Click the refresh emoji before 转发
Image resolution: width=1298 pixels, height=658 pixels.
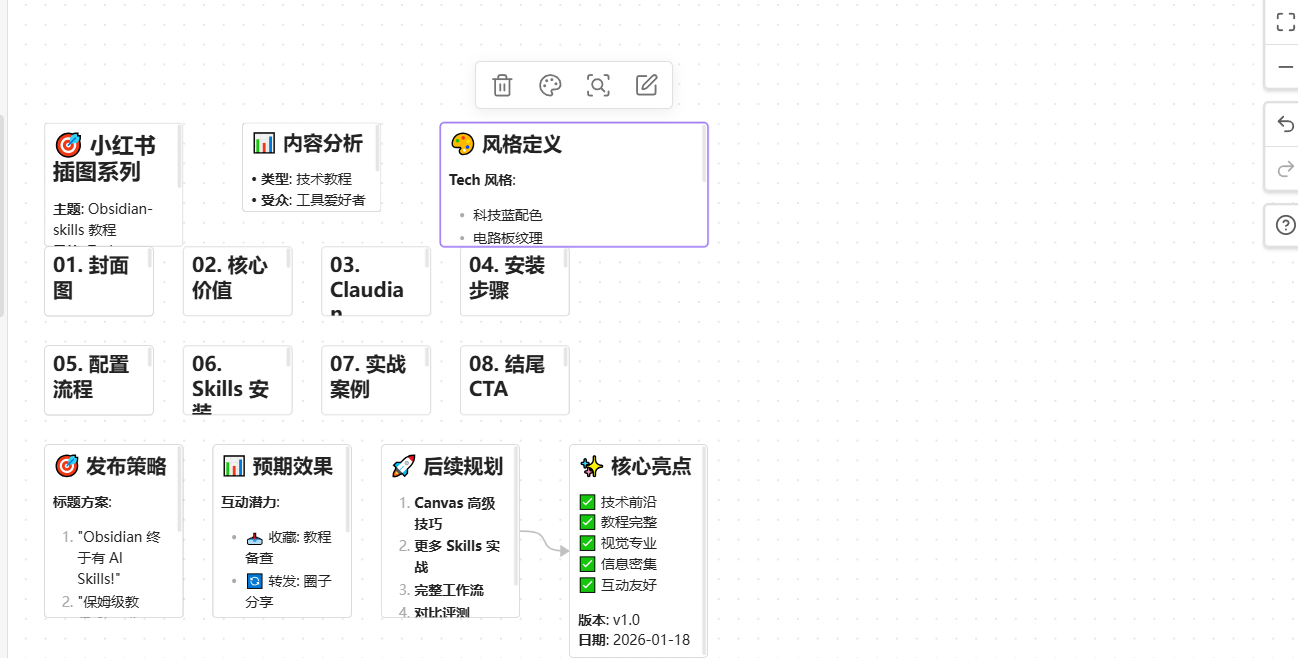tap(254, 580)
